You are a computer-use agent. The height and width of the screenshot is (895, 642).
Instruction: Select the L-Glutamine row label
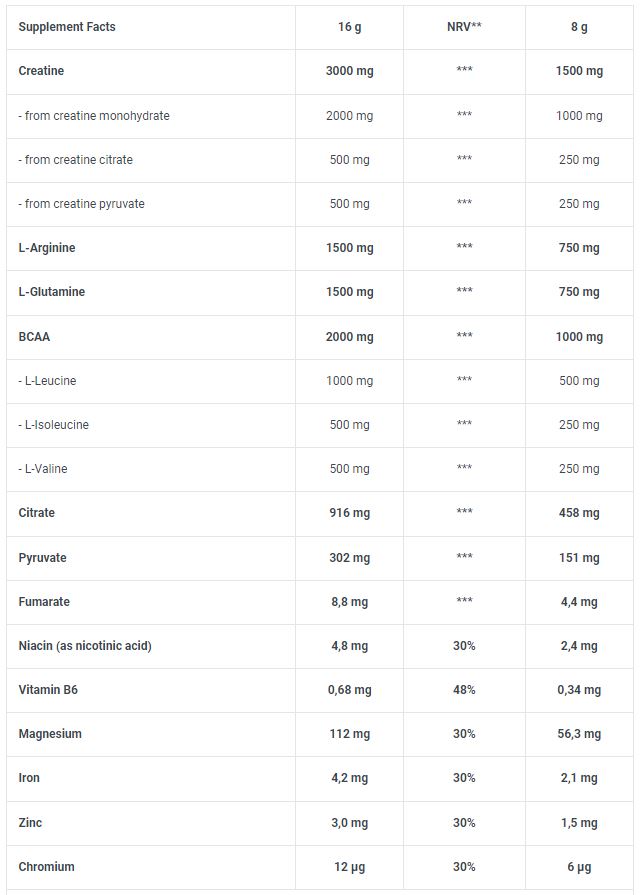click(x=51, y=292)
